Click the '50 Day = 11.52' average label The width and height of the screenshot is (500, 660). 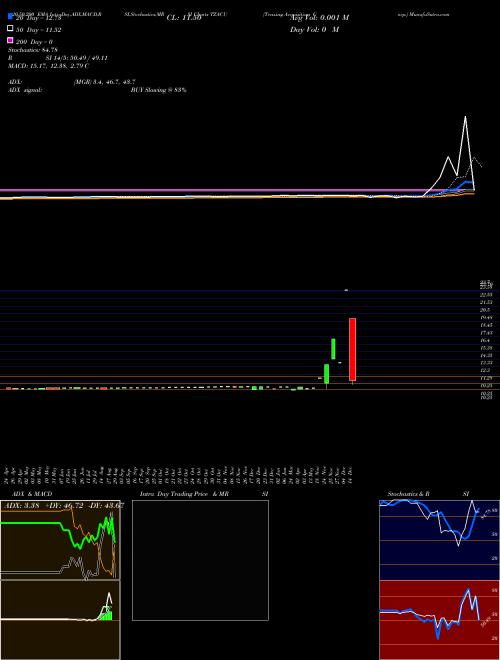39,30
